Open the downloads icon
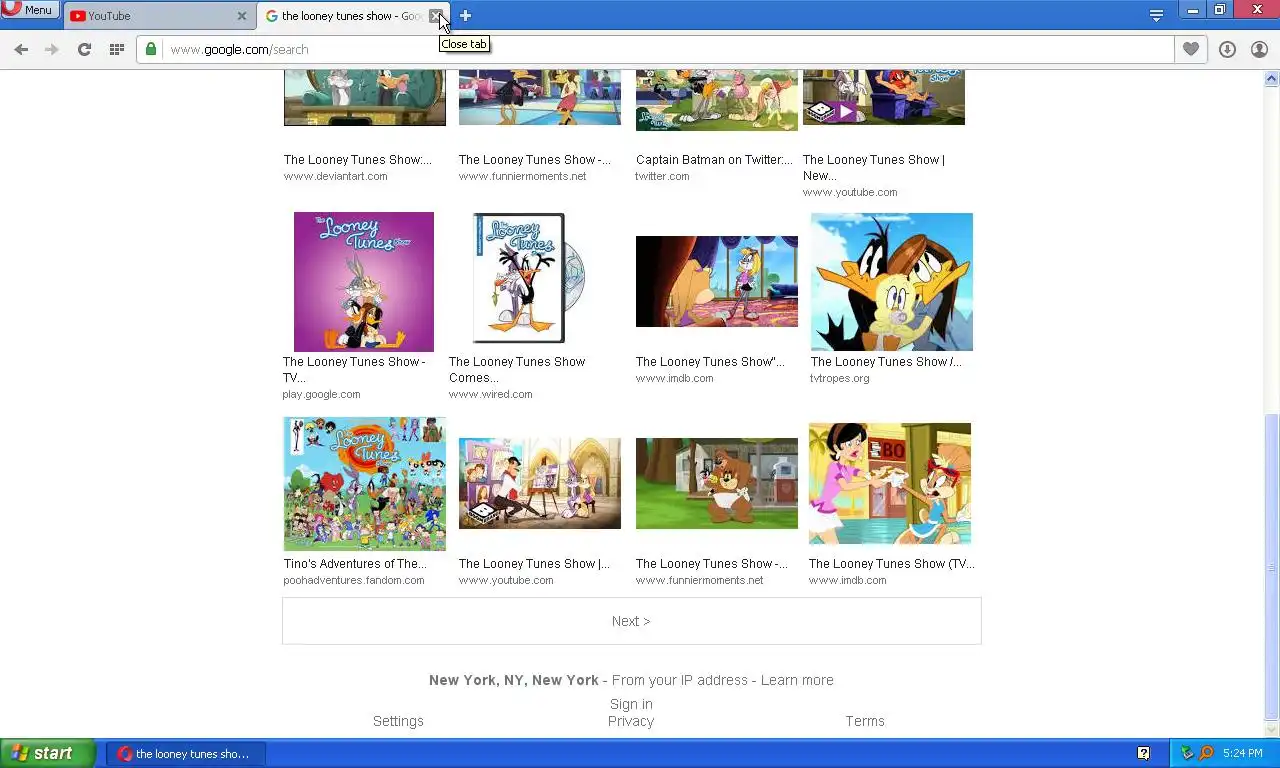The image size is (1280, 768). [1227, 49]
